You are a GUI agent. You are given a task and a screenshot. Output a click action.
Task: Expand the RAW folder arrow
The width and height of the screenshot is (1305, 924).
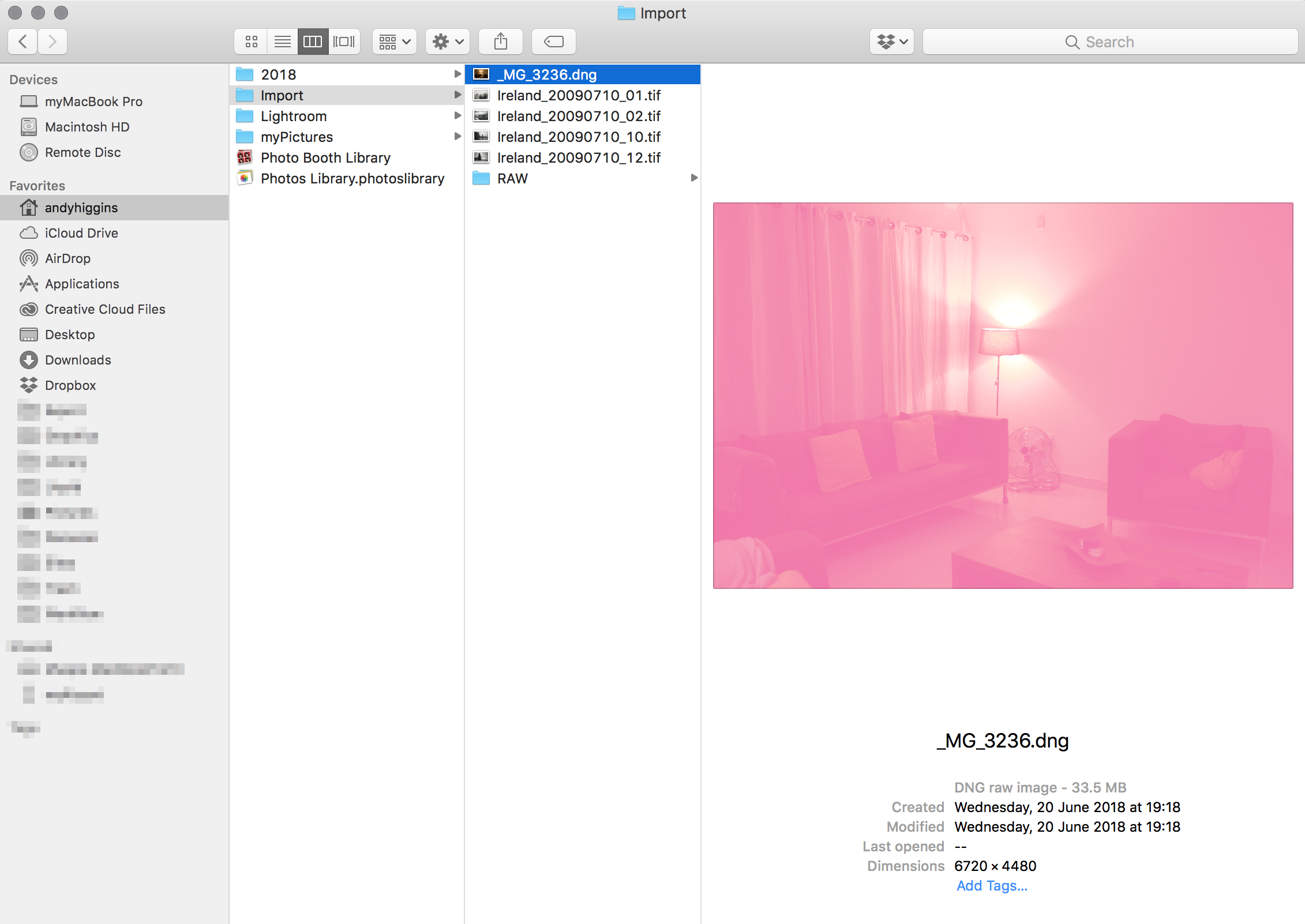pyautogui.click(x=694, y=178)
